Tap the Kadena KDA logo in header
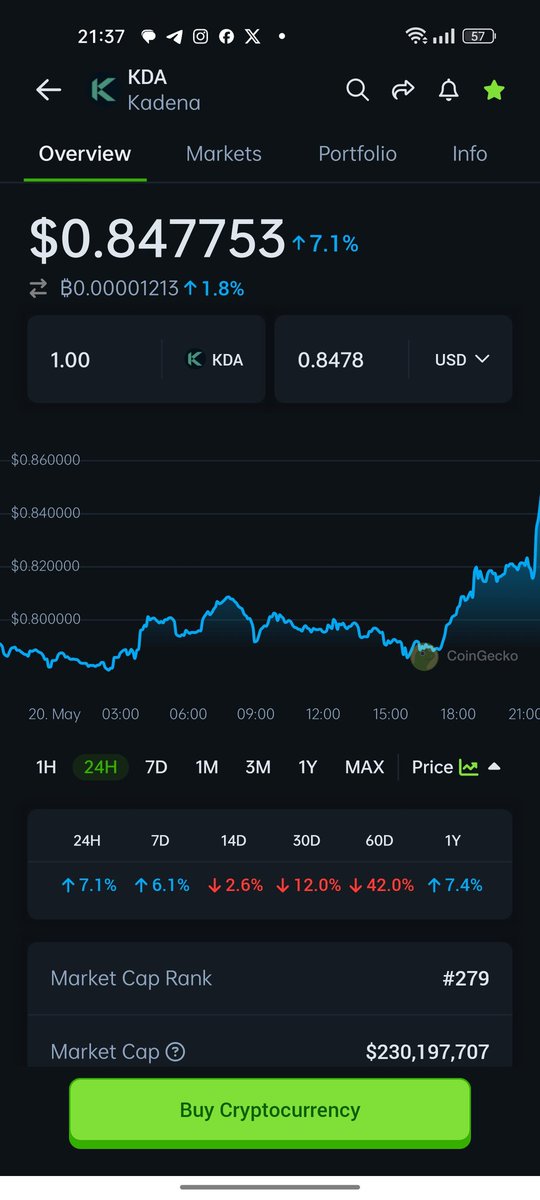 coord(102,90)
